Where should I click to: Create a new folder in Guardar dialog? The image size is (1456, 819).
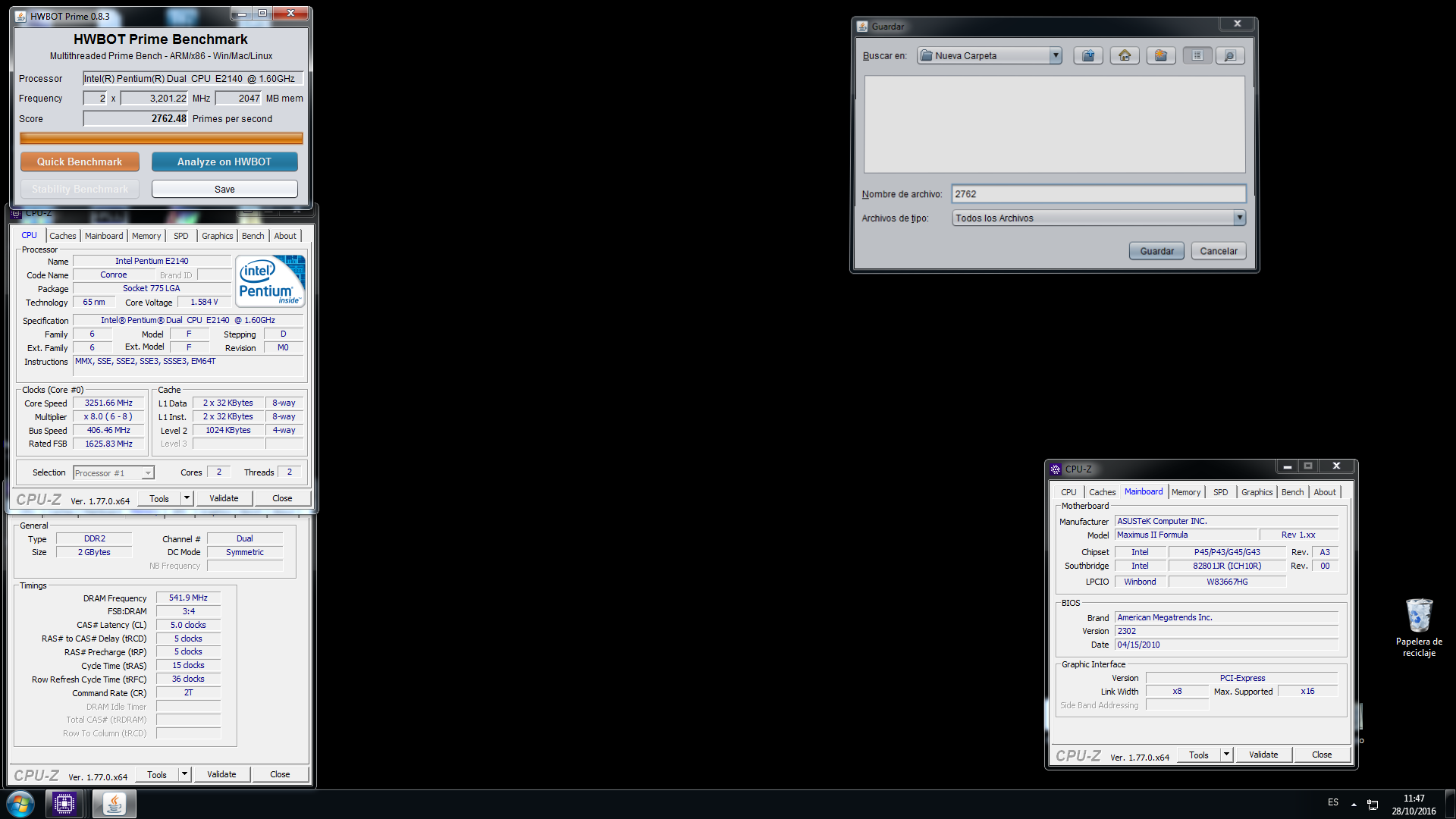1161,55
